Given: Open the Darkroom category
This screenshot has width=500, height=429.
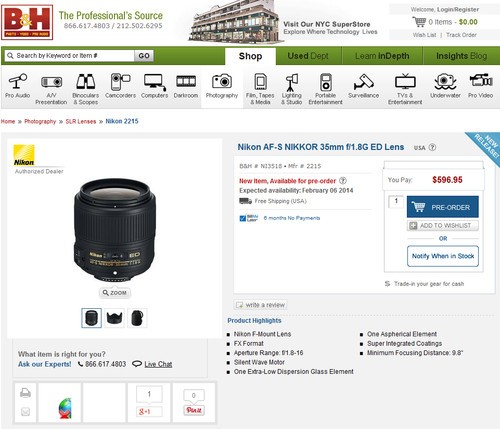Looking at the screenshot, I should point(186,86).
